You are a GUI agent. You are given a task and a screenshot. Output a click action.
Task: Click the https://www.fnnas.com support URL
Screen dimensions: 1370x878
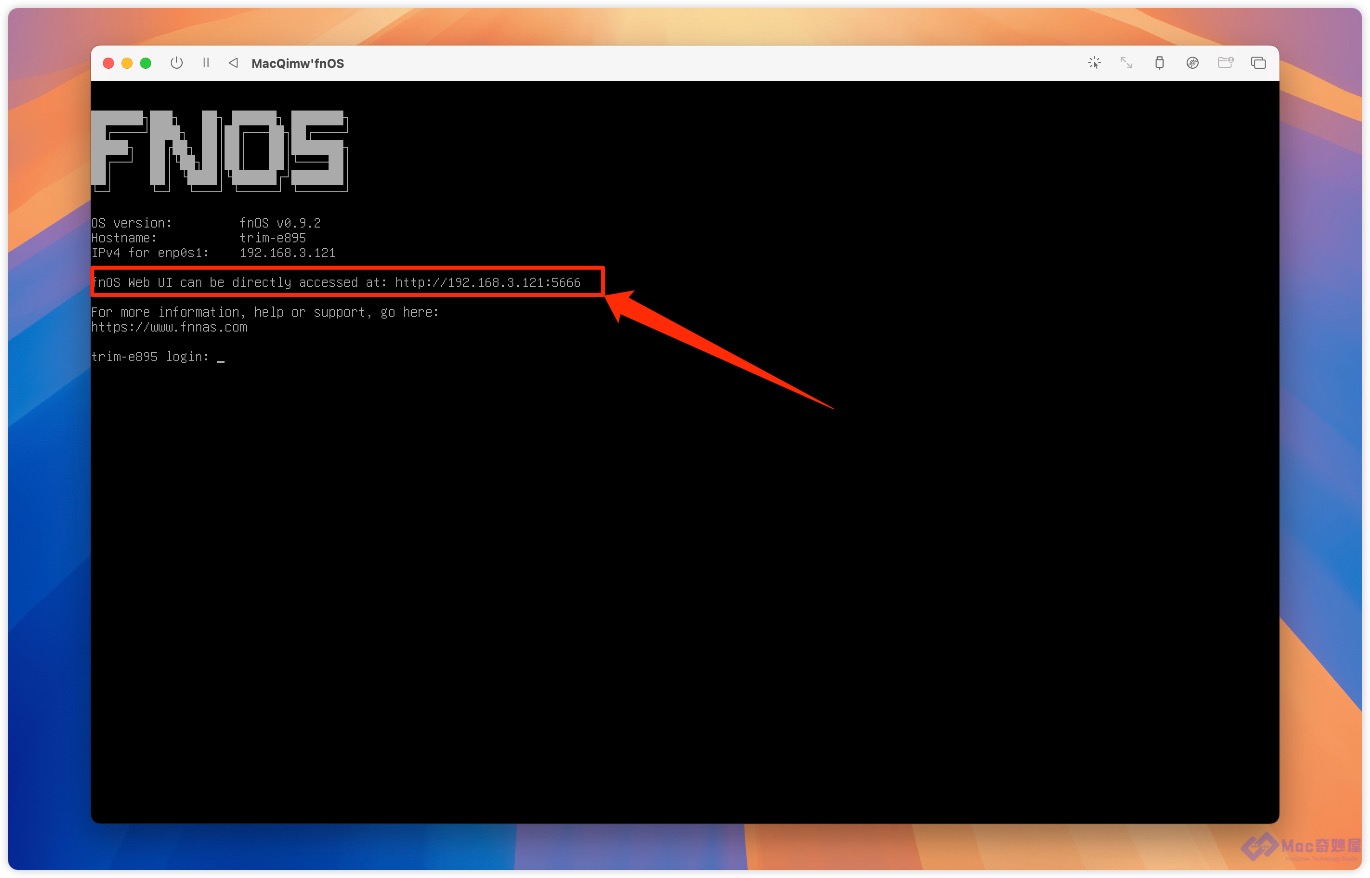[x=169, y=327]
